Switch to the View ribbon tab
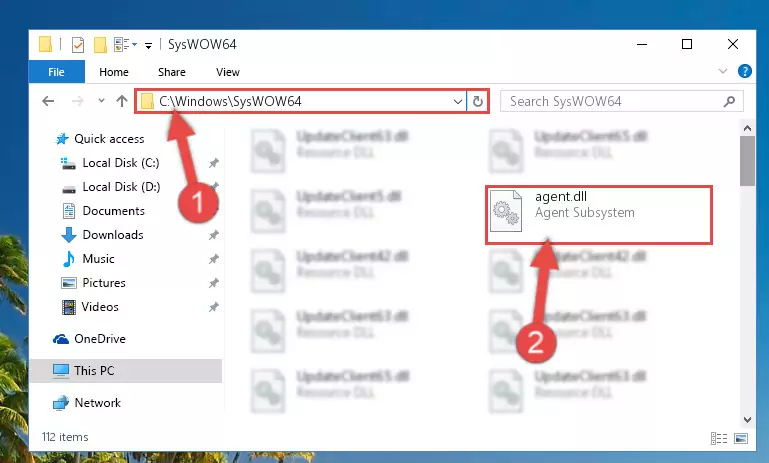This screenshot has width=769, height=463. click(x=228, y=72)
